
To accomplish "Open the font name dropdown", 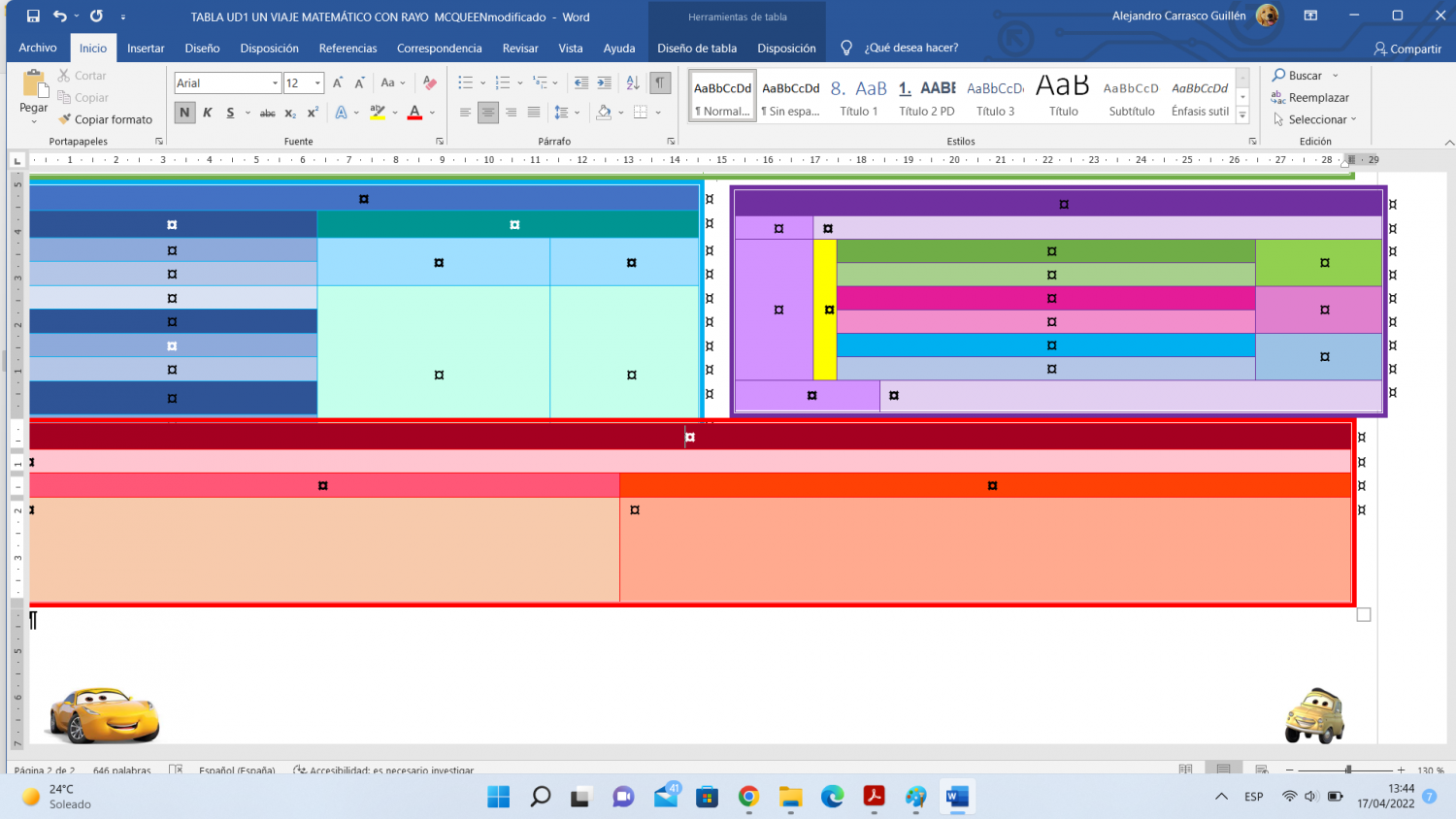I will [276, 83].
